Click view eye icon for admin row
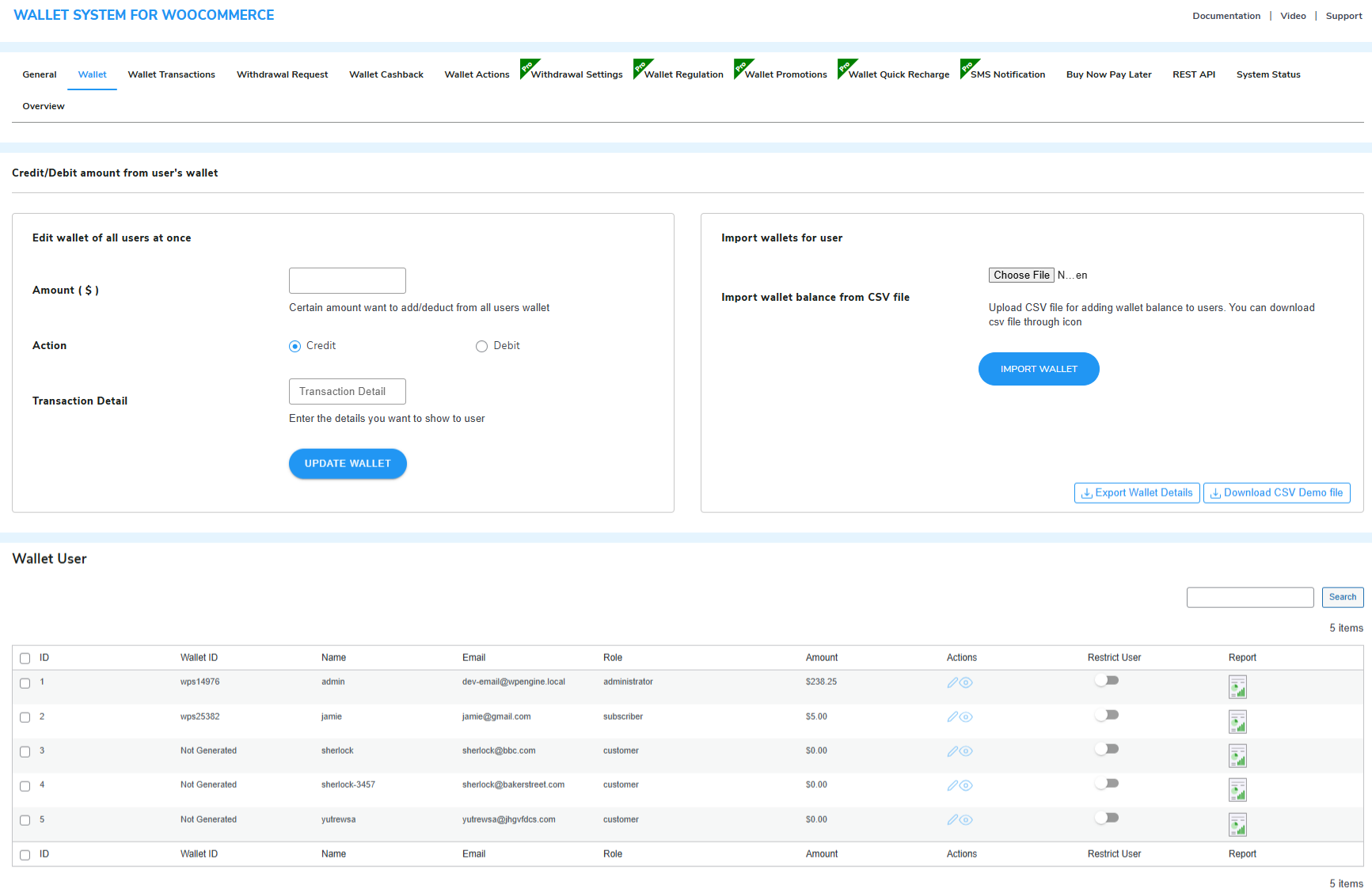Image resolution: width=1372 pixels, height=893 pixels. (x=966, y=682)
